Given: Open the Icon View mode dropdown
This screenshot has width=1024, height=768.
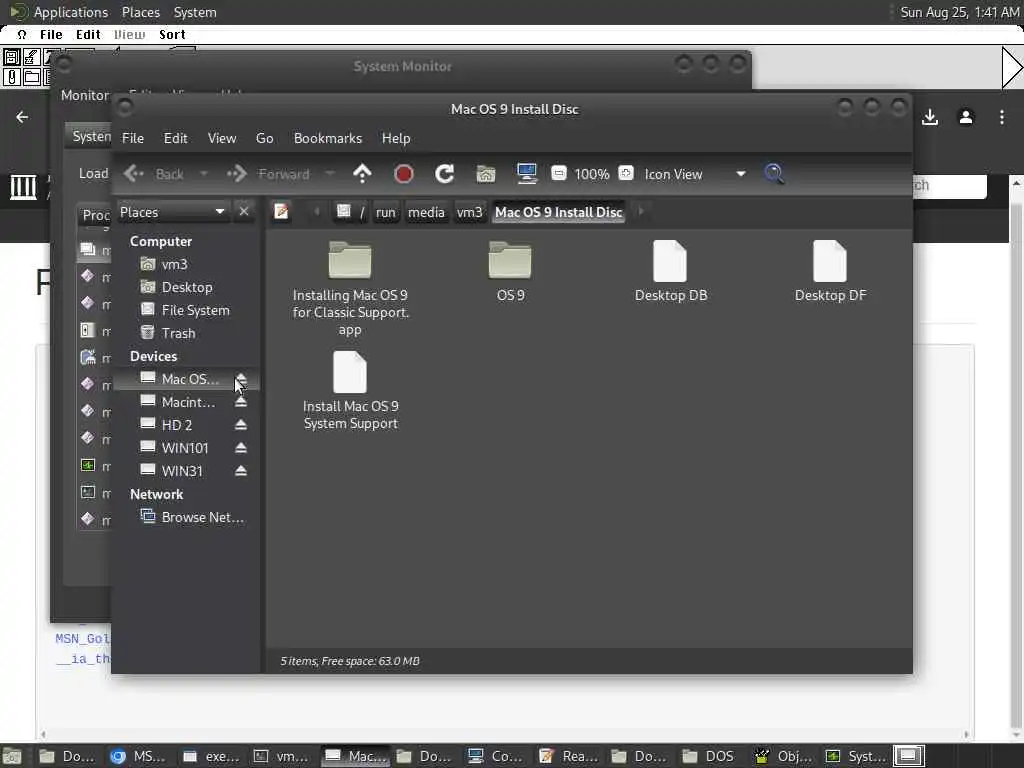Looking at the screenshot, I should (x=696, y=174).
